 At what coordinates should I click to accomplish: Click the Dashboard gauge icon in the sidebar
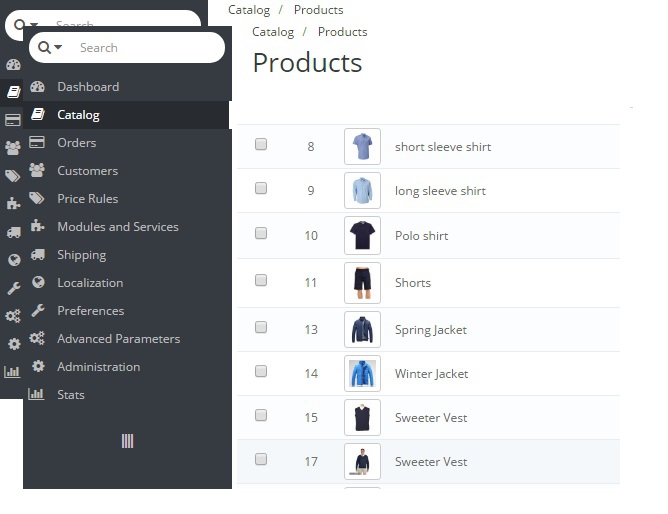click(38, 87)
